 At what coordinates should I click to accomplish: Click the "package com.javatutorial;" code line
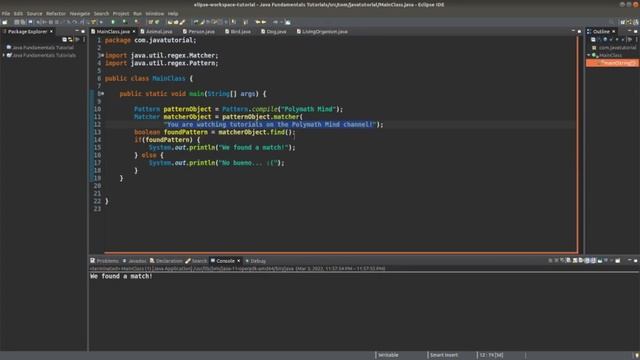tap(151, 40)
